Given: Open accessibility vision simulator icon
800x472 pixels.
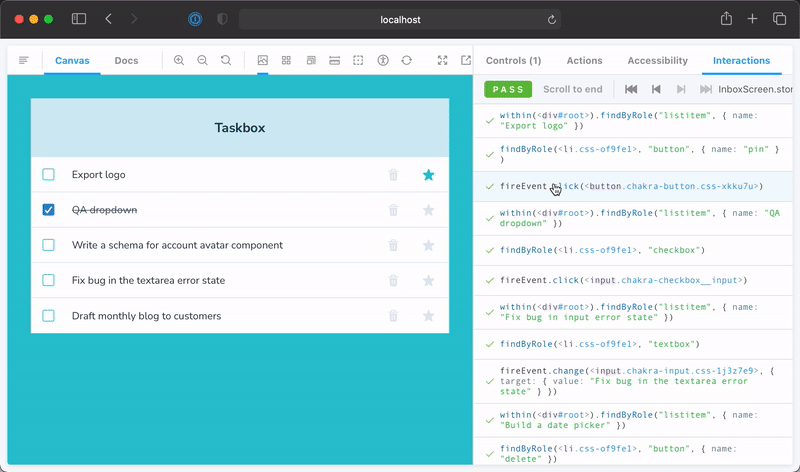Looking at the screenshot, I should click(x=383, y=60).
